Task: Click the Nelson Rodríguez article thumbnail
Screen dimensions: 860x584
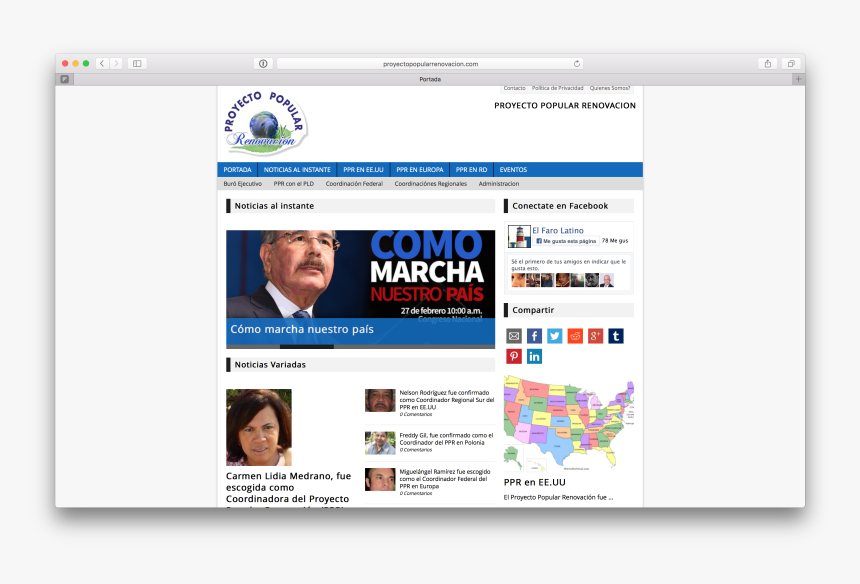Action: pyautogui.click(x=380, y=400)
